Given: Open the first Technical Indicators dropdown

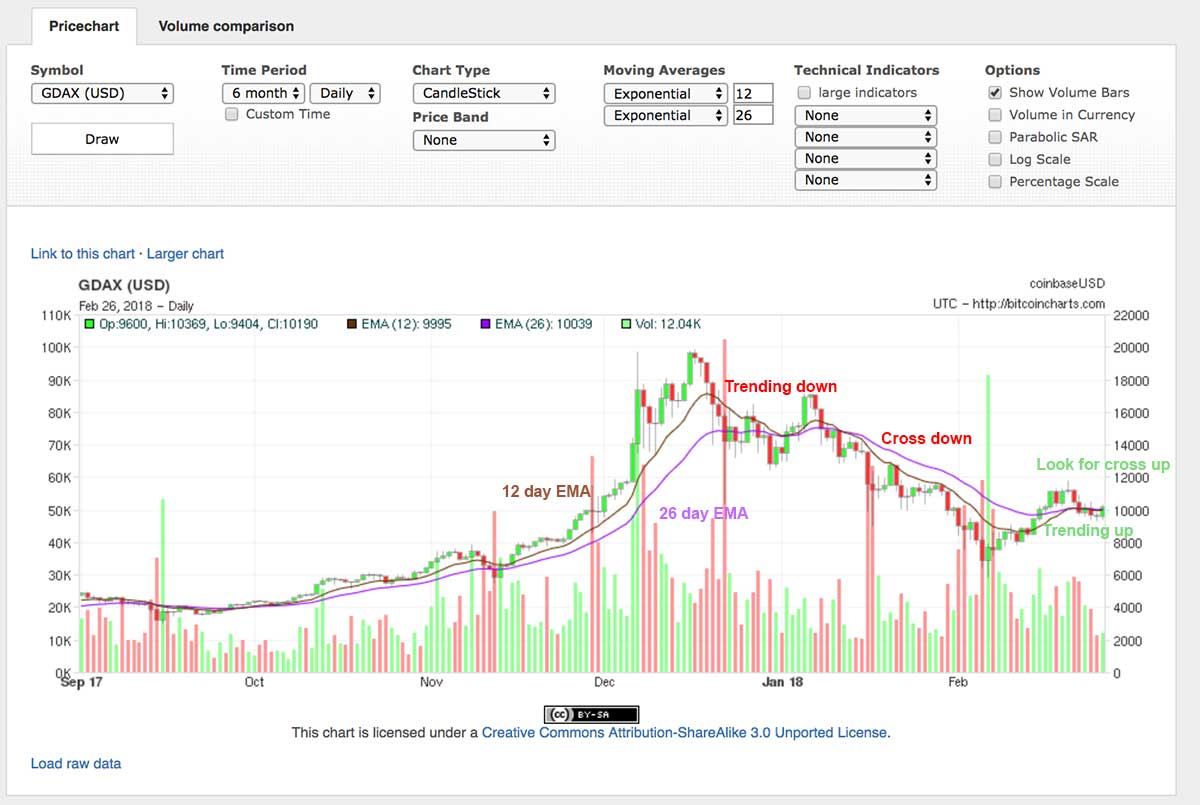Looking at the screenshot, I should coord(865,115).
